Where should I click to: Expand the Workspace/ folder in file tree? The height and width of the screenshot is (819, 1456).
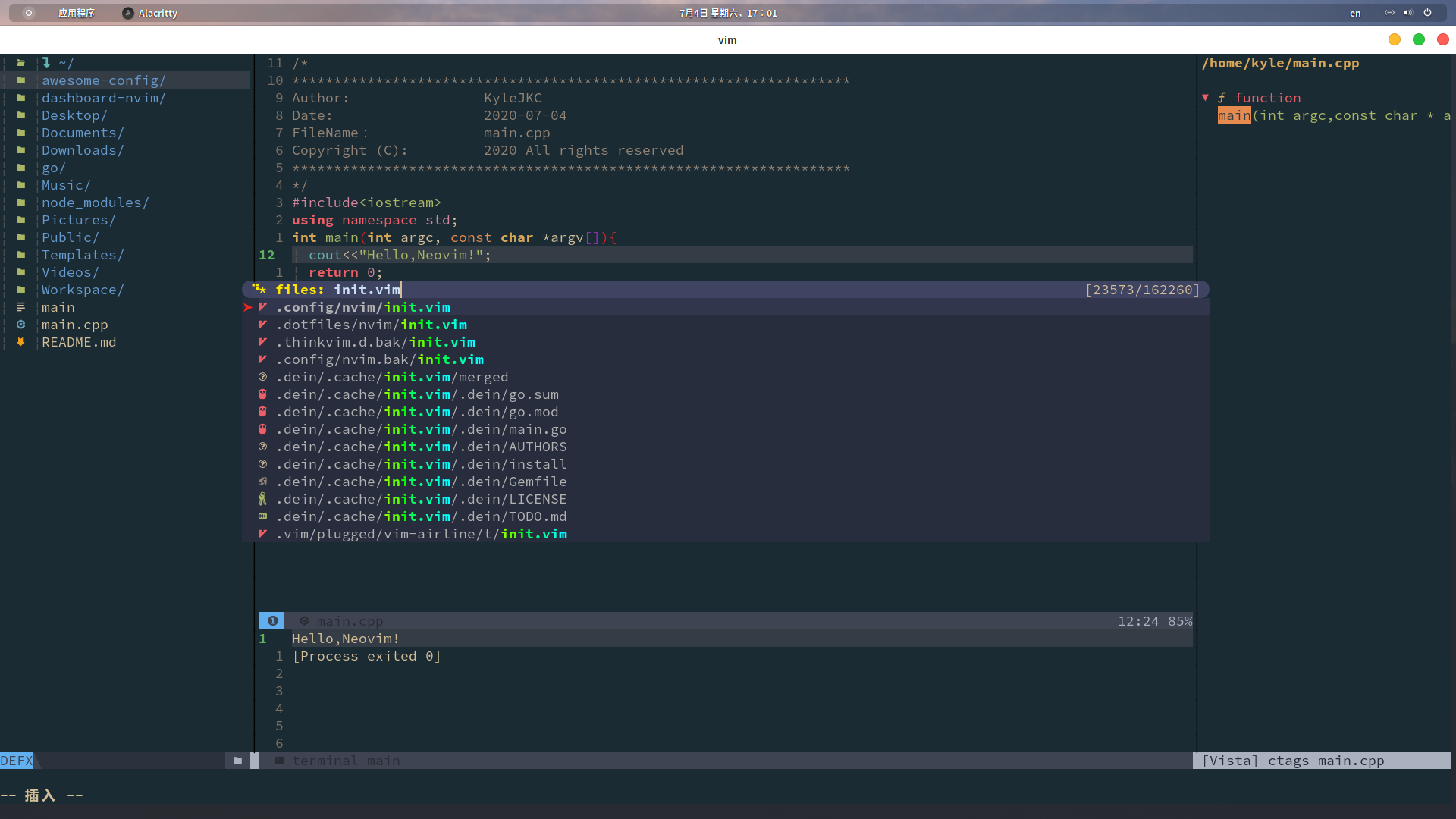click(x=82, y=290)
